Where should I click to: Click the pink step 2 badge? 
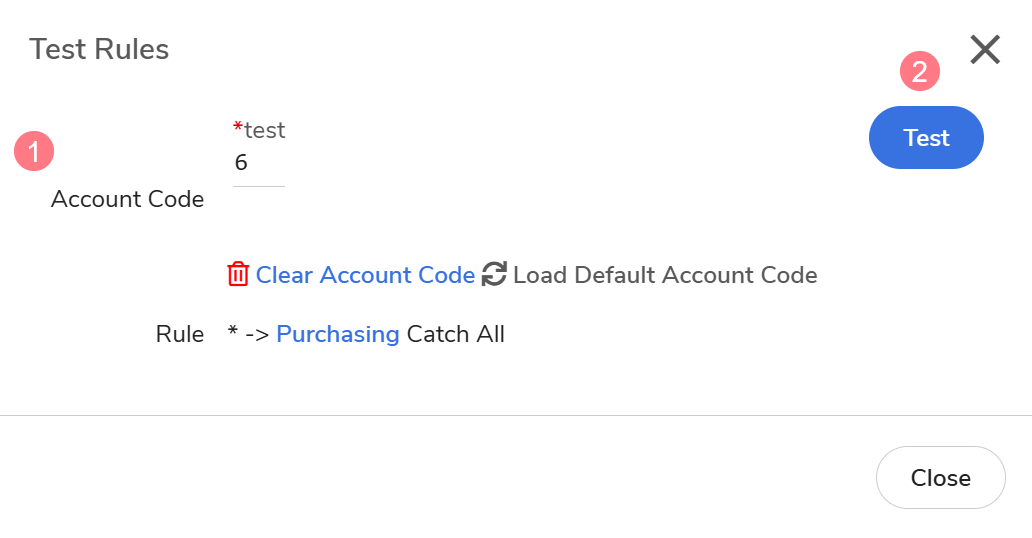pos(920,71)
